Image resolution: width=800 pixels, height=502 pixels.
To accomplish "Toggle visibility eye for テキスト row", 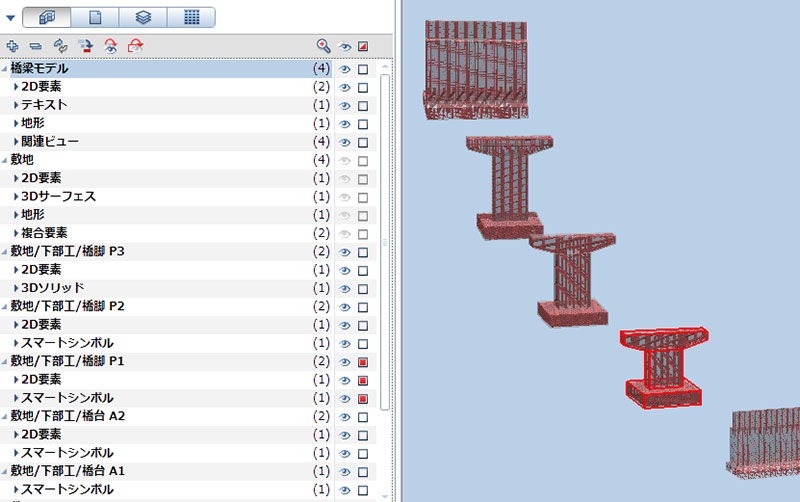I will tap(345, 106).
